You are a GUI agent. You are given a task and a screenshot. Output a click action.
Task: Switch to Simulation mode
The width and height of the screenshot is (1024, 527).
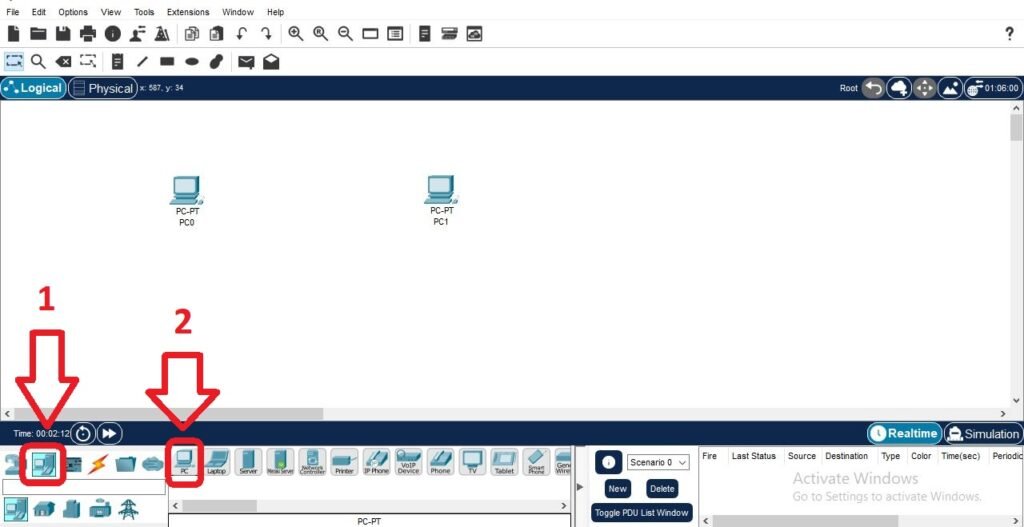[x=982, y=433]
